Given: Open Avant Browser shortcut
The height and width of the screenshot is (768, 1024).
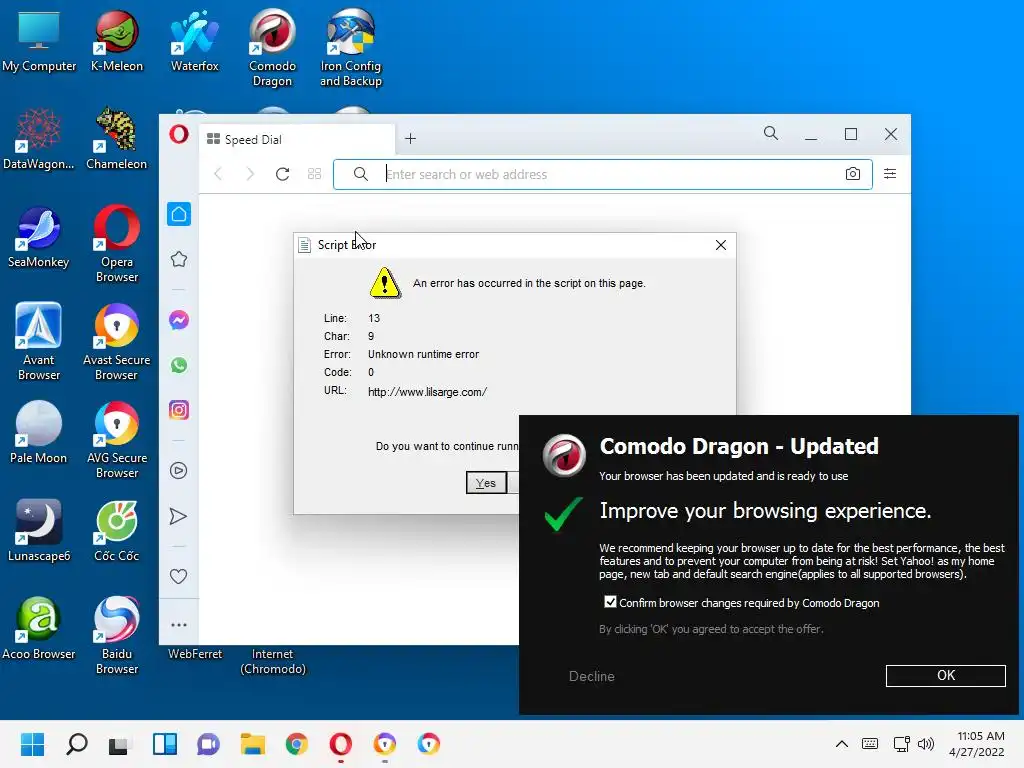Looking at the screenshot, I should coord(39,342).
